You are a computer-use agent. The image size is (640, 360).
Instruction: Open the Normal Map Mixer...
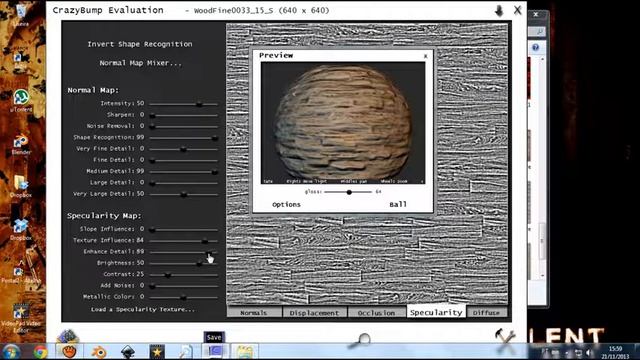(x=141, y=63)
